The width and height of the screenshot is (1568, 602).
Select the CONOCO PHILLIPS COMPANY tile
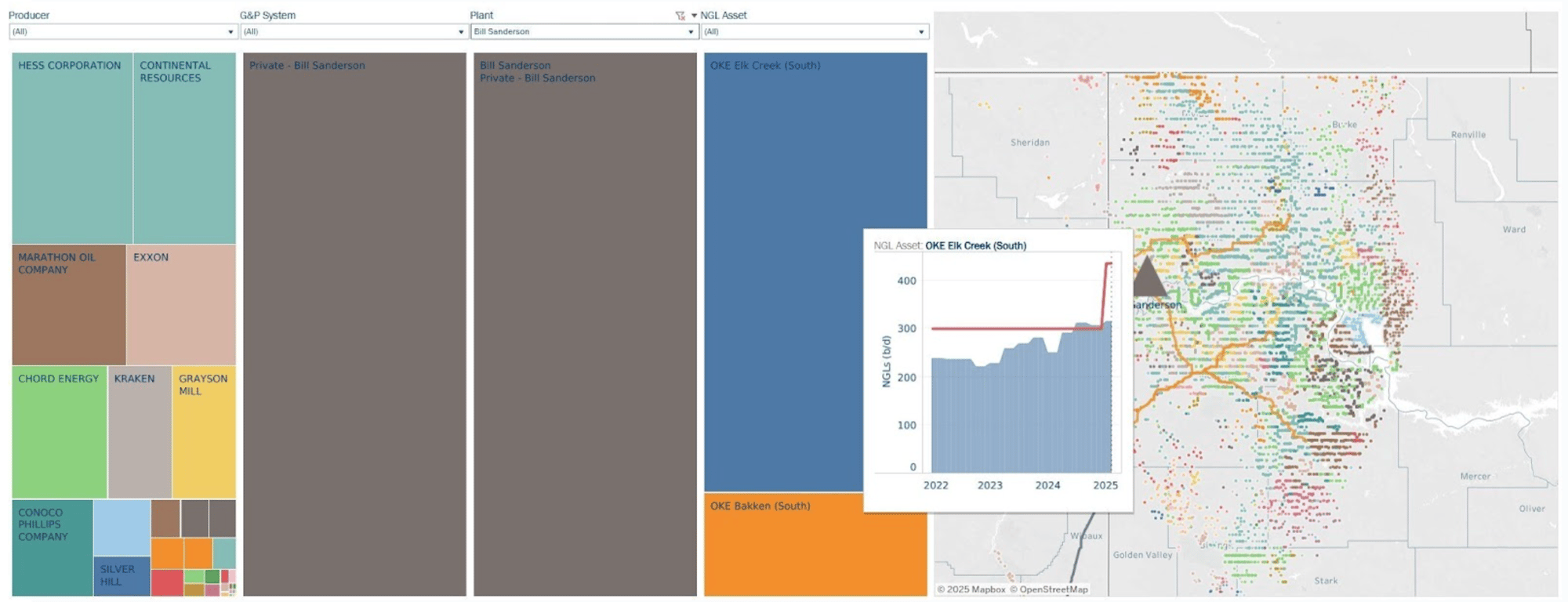coord(53,548)
